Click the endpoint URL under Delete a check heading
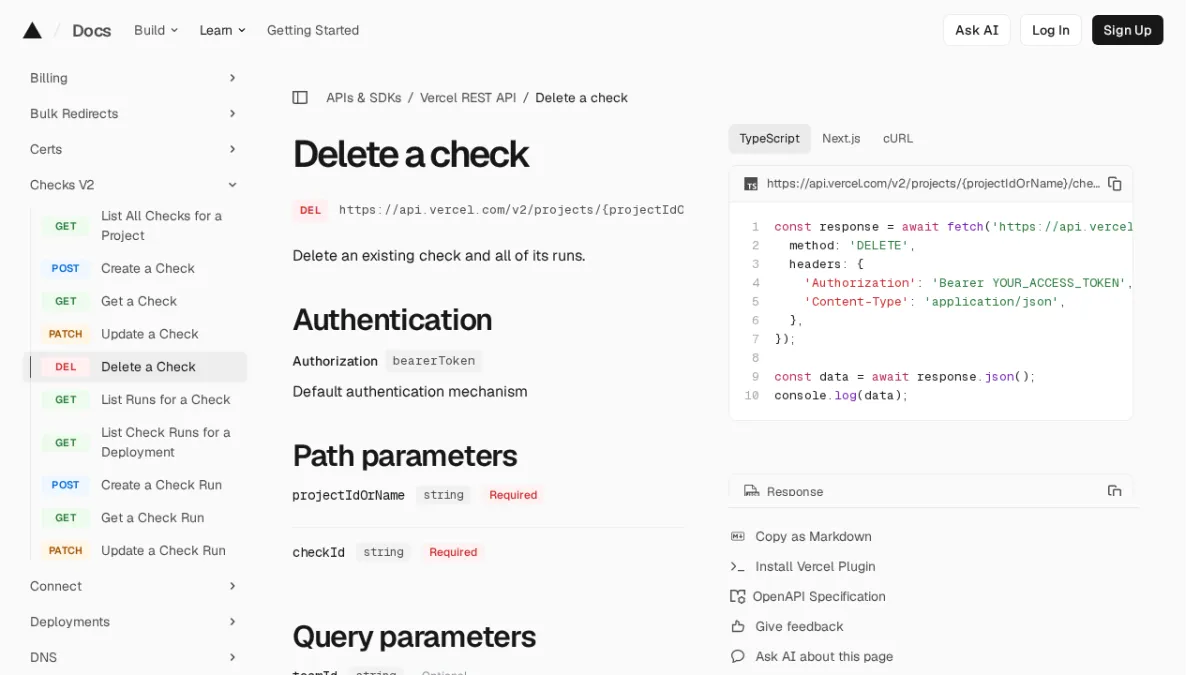1200x675 pixels. point(511,210)
